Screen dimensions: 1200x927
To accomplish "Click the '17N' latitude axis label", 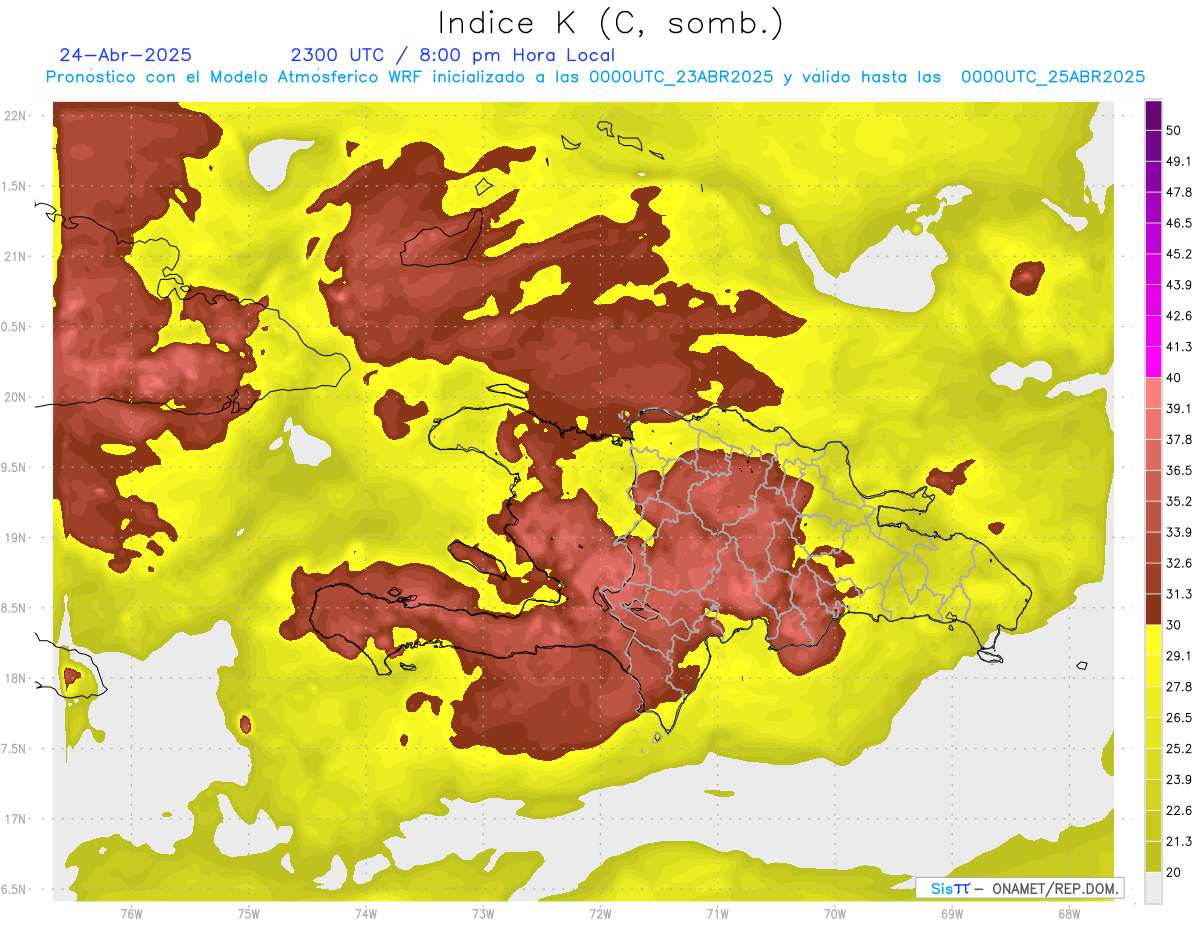I will click(16, 819).
